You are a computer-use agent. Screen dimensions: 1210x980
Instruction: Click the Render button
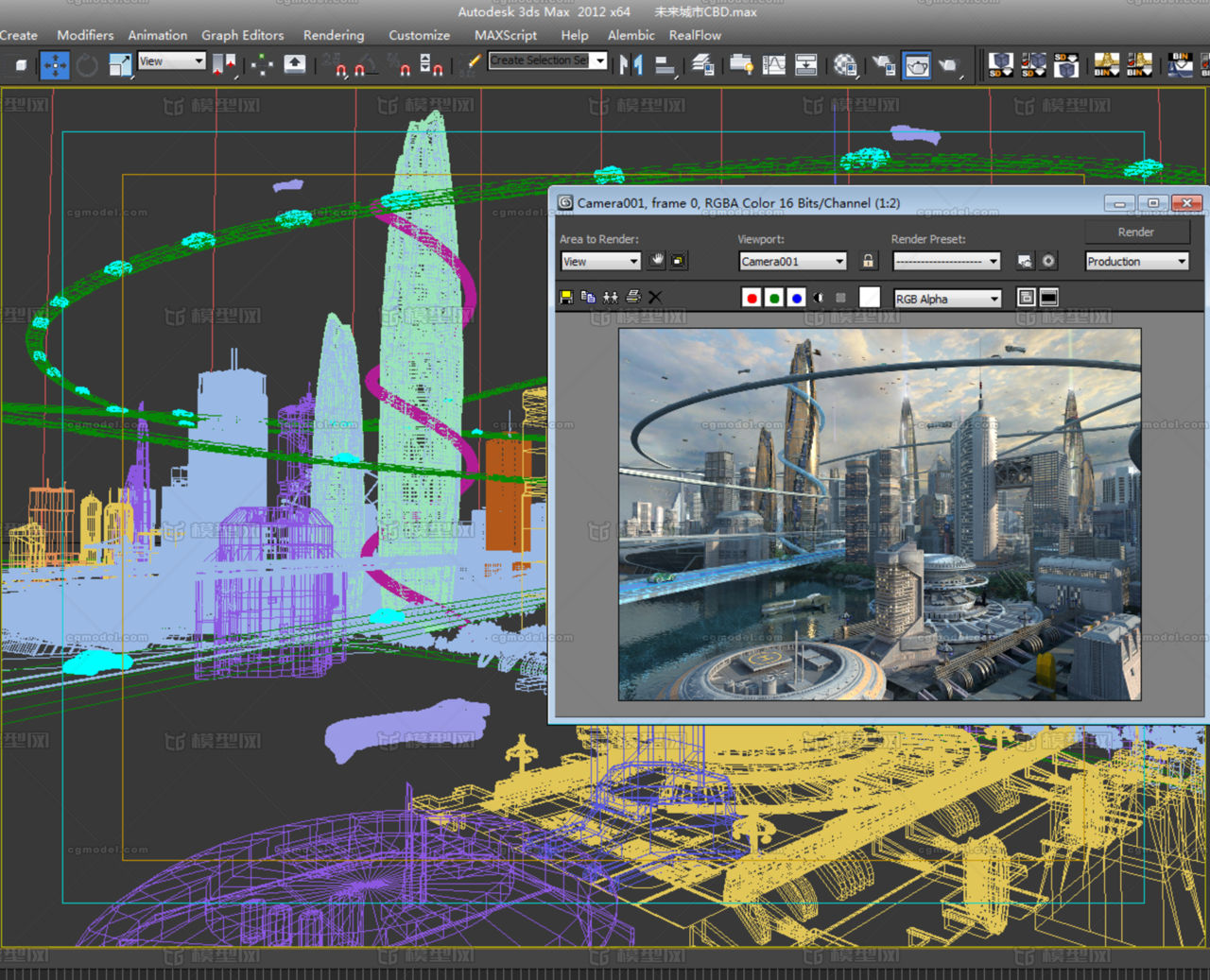pos(1135,232)
